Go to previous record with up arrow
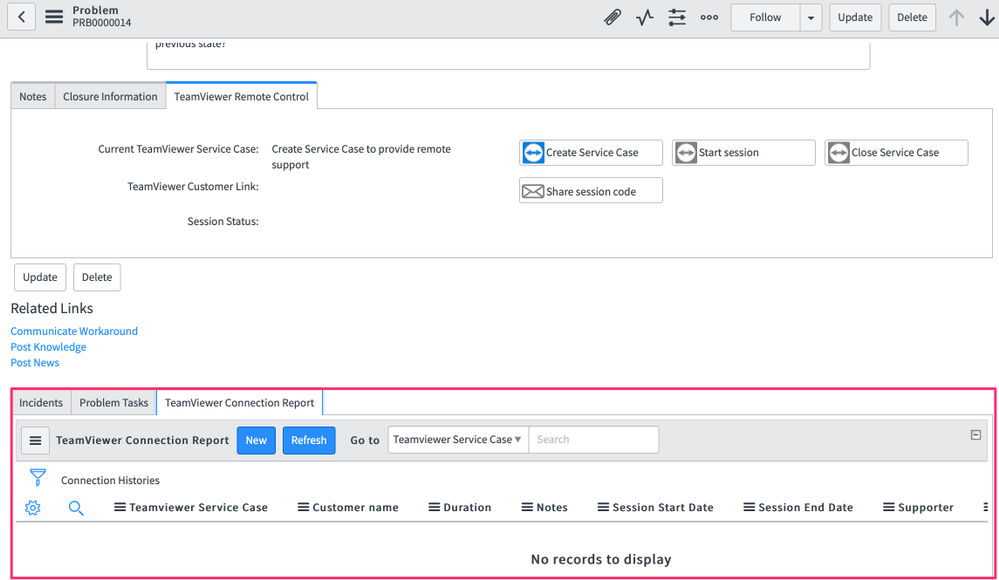Image resolution: width=999 pixels, height=580 pixels. tap(956, 17)
